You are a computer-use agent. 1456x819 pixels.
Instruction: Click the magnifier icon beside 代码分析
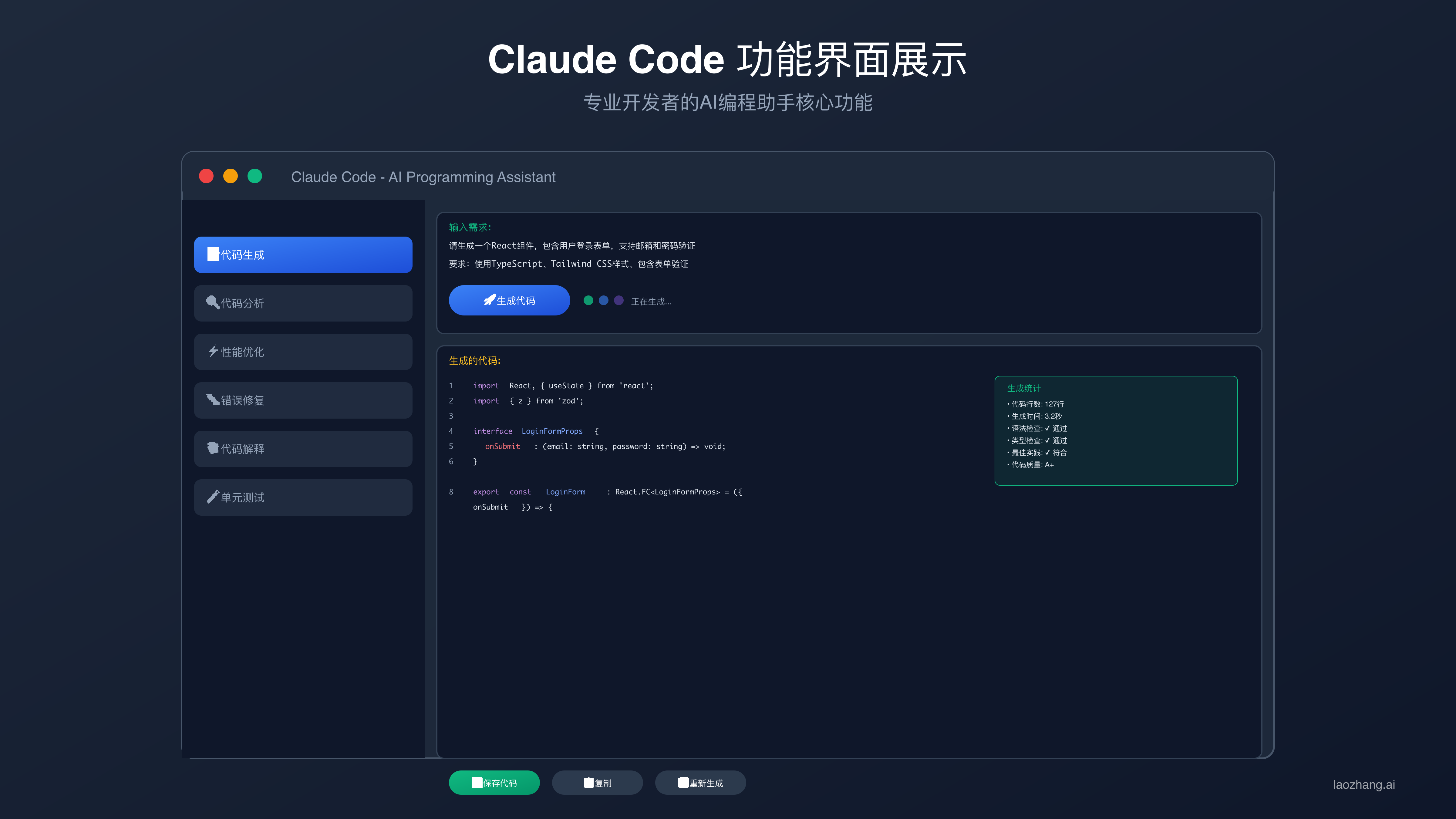click(x=213, y=302)
